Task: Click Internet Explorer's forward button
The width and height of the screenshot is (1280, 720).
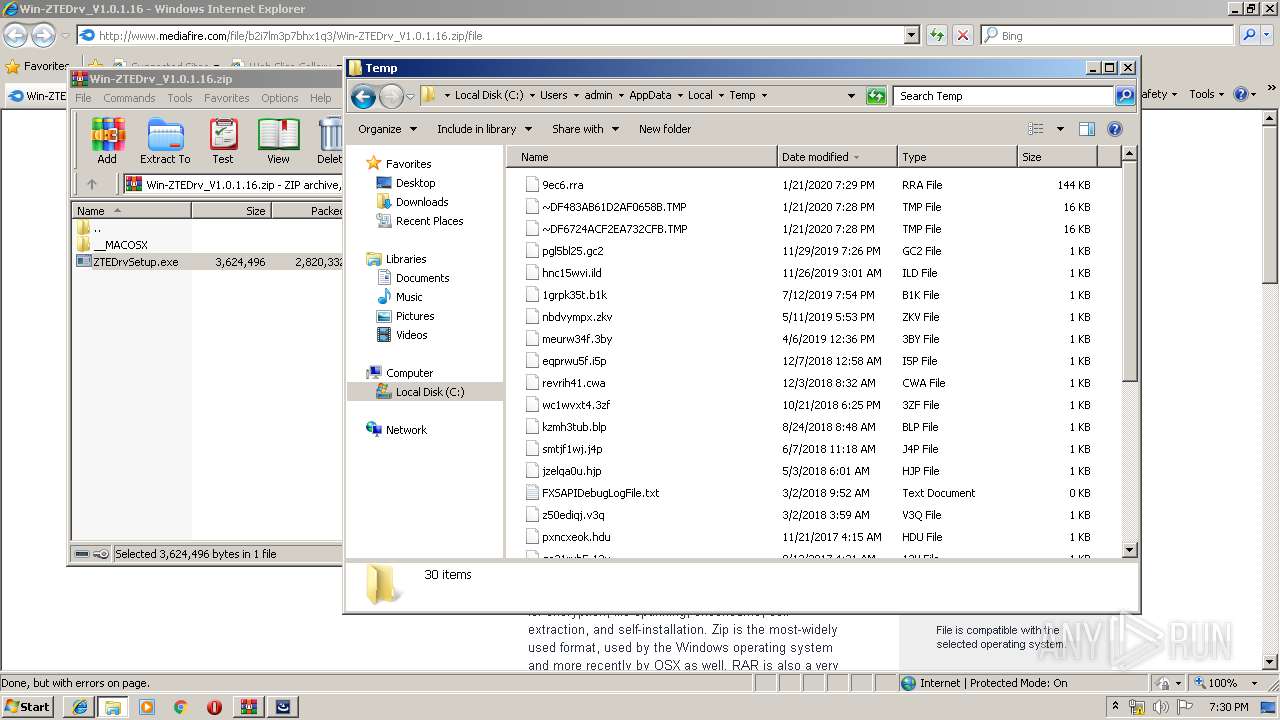Action: [x=43, y=35]
